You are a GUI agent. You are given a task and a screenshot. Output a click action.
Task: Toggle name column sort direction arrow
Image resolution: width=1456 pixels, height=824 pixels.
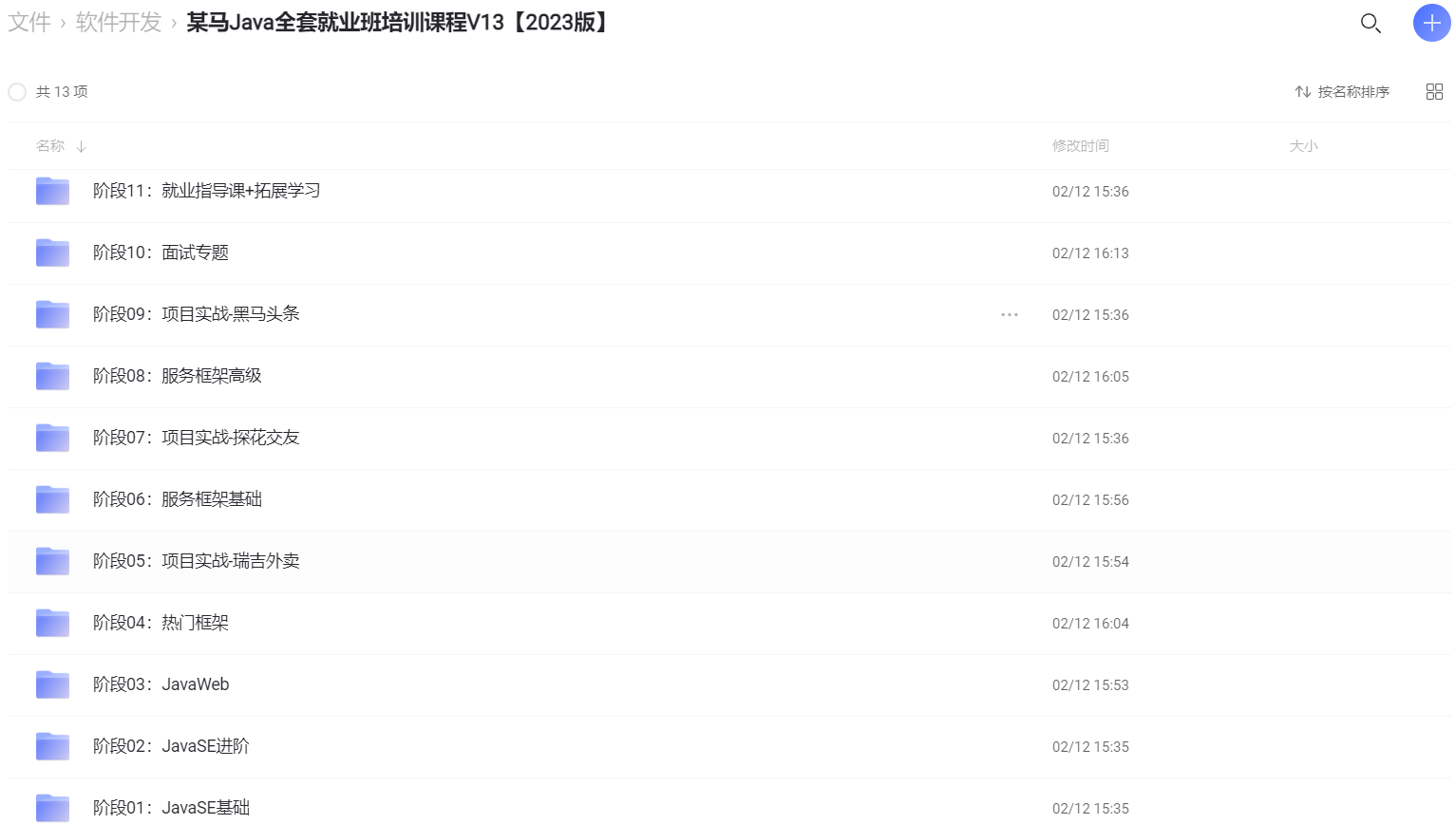tap(82, 146)
